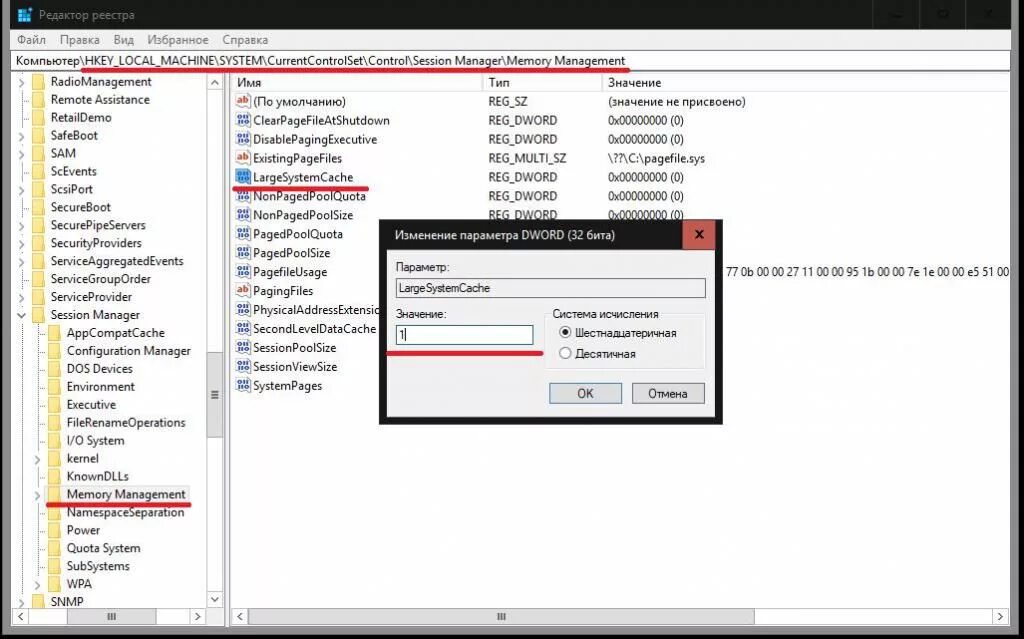Click the ClearPageFileAtShutdown DWORD icon
Image resolution: width=1024 pixels, height=639 pixels.
click(x=243, y=120)
